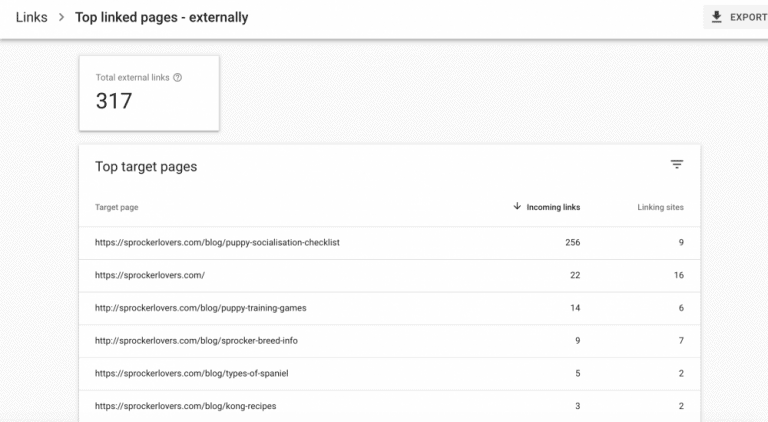
Task: Click the EXPORT button
Action: [736, 17]
